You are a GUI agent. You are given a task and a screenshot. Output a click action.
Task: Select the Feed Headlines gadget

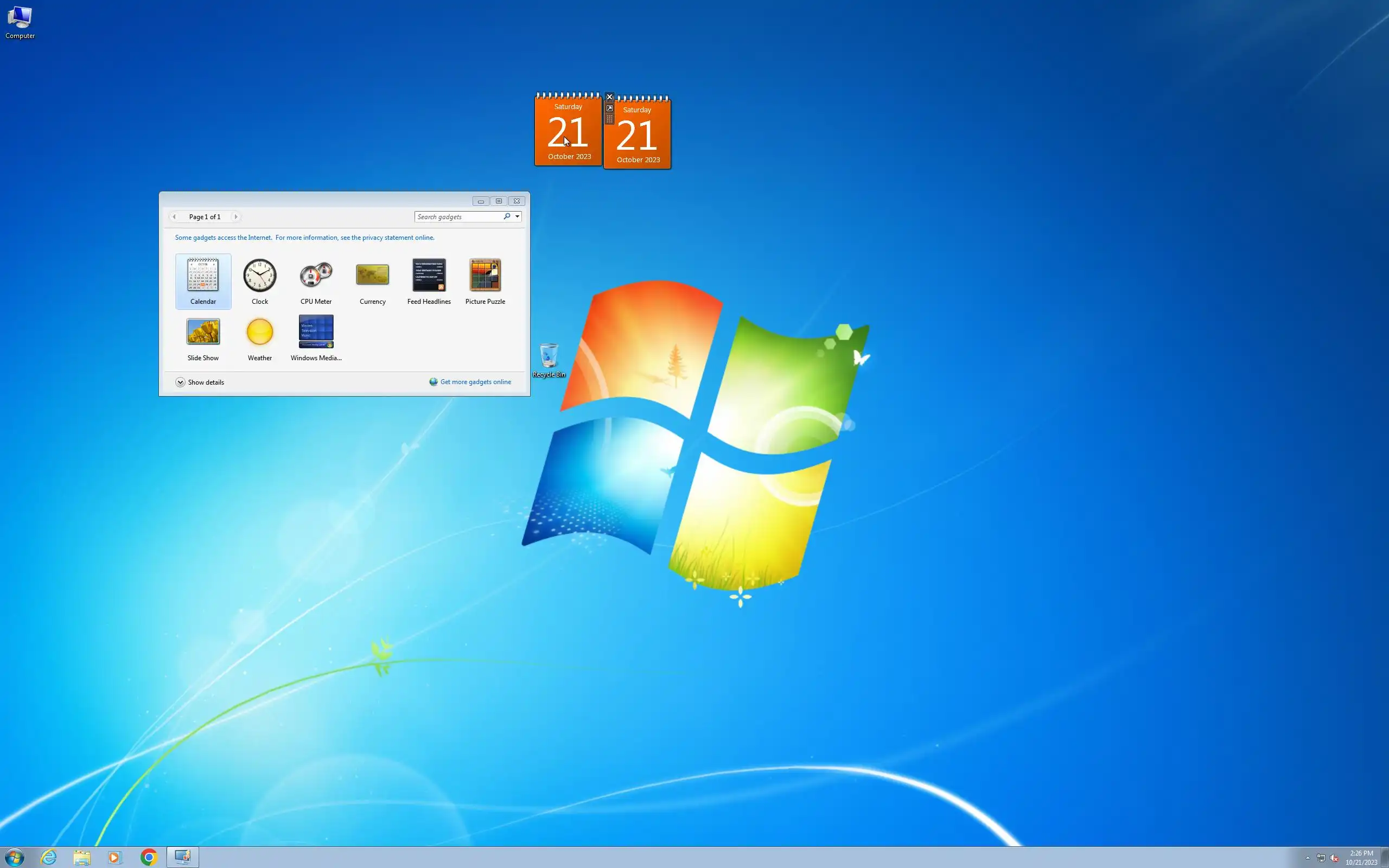click(429, 276)
